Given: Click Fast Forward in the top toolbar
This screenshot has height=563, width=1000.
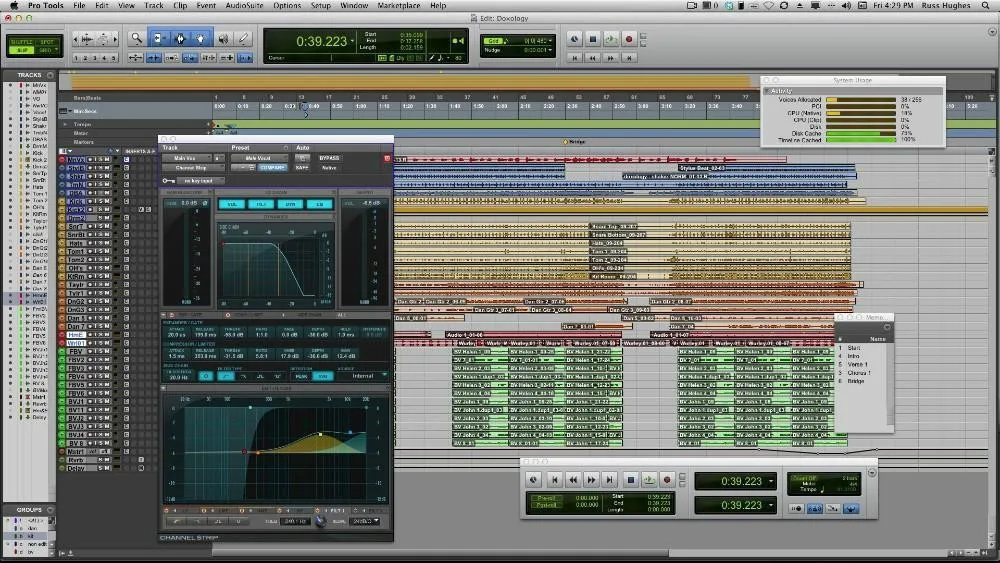Looking at the screenshot, I should pyautogui.click(x=611, y=58).
